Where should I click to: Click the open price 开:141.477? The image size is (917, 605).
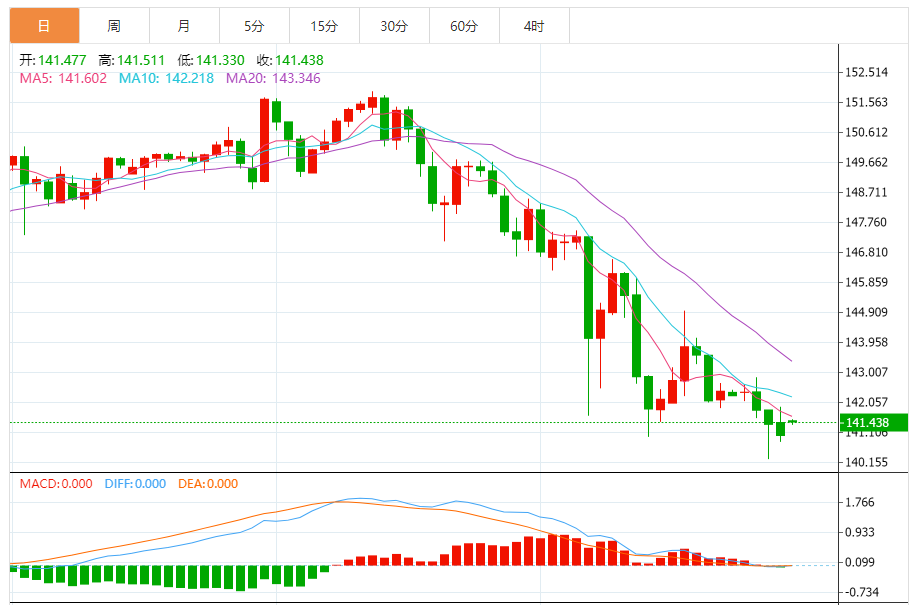53,60
